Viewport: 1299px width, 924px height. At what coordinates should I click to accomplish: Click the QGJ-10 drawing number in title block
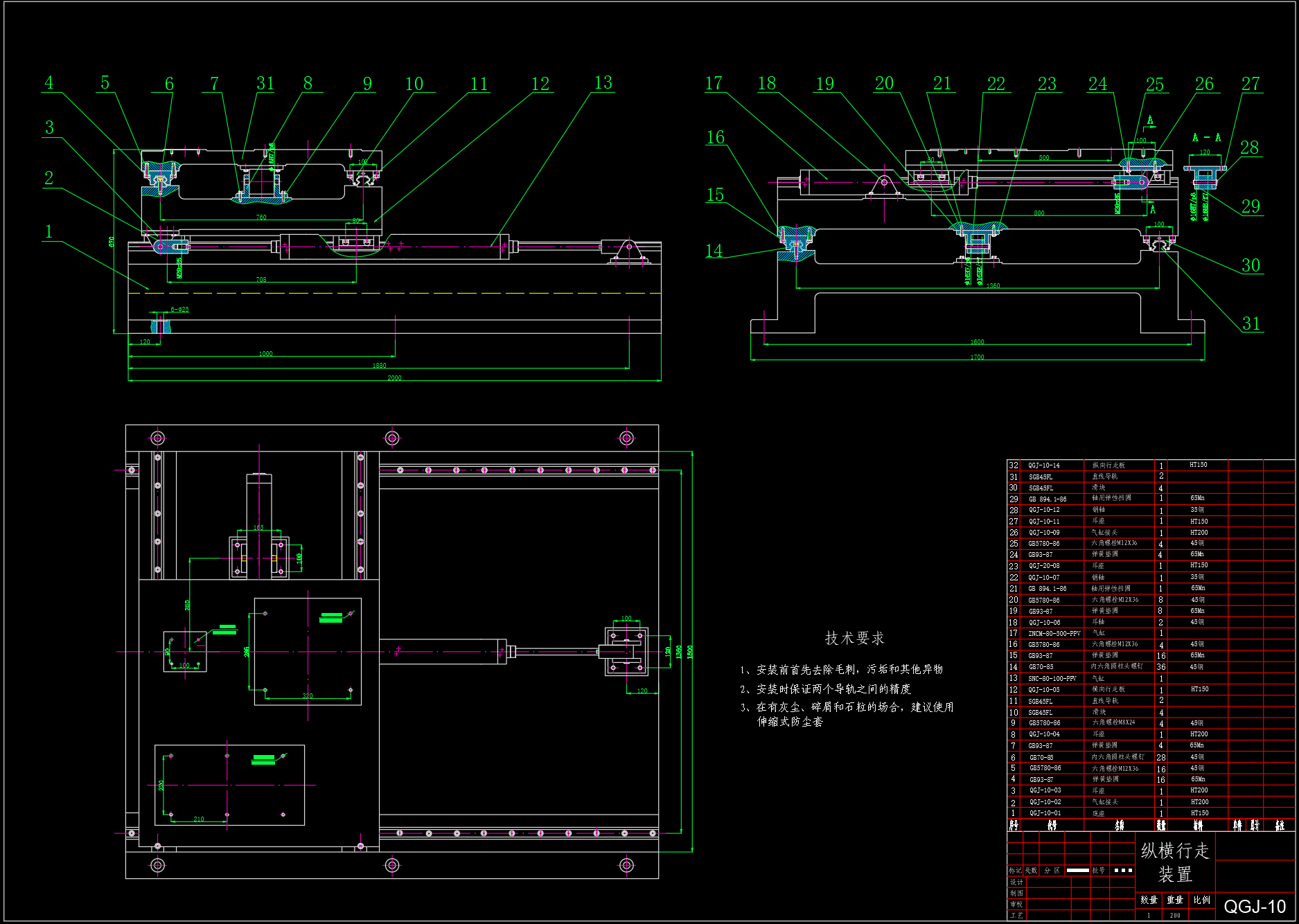(x=1255, y=907)
